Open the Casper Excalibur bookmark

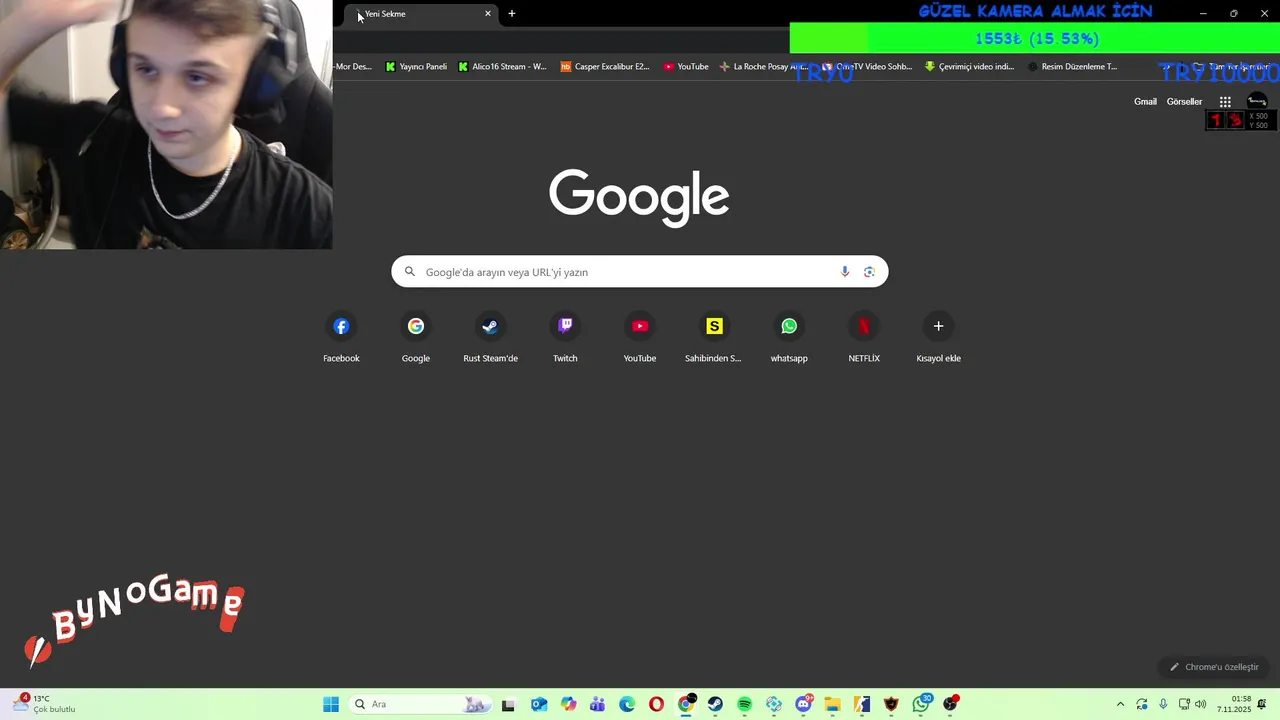[605, 67]
